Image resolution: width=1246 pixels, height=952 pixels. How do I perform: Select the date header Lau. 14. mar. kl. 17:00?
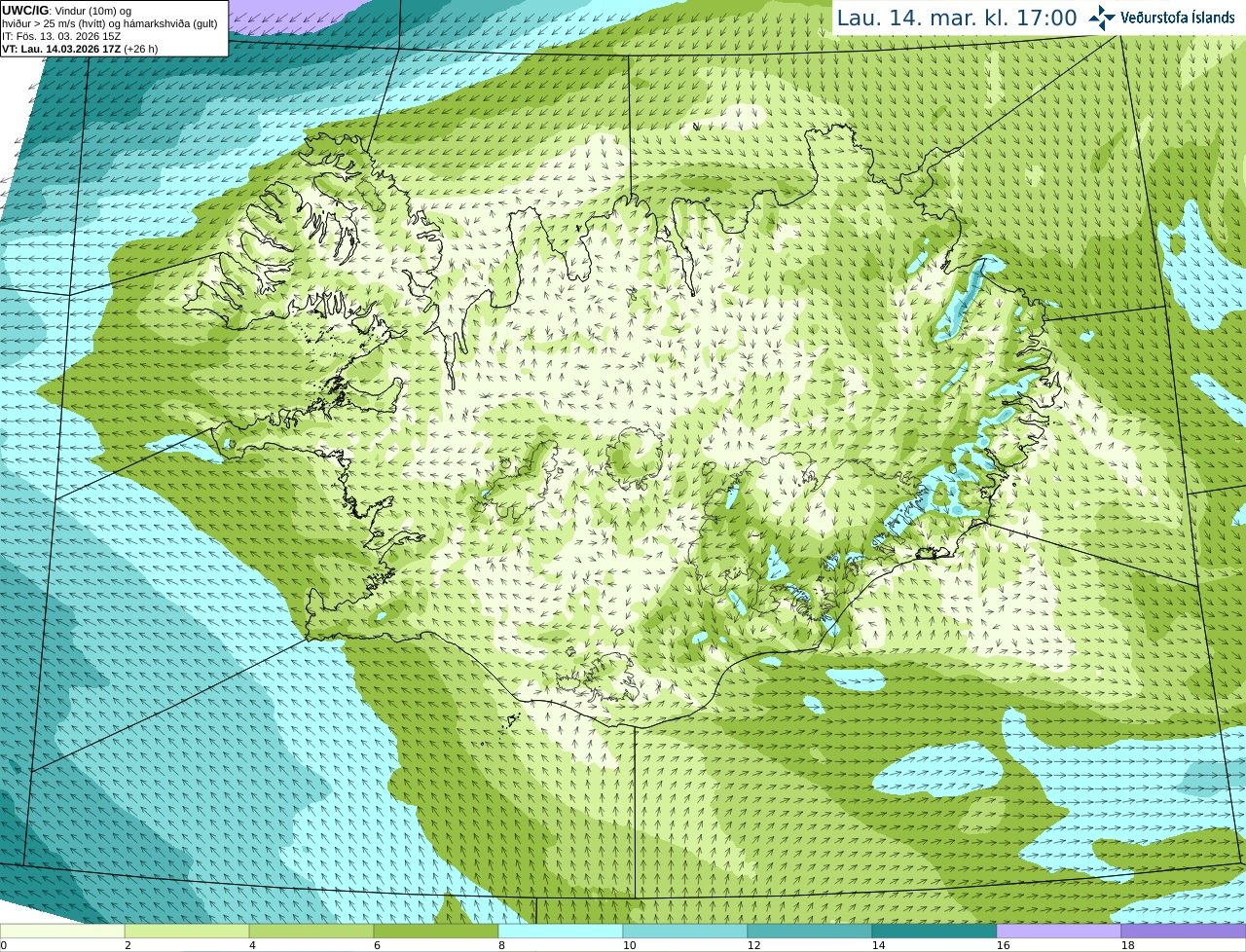coord(957,18)
